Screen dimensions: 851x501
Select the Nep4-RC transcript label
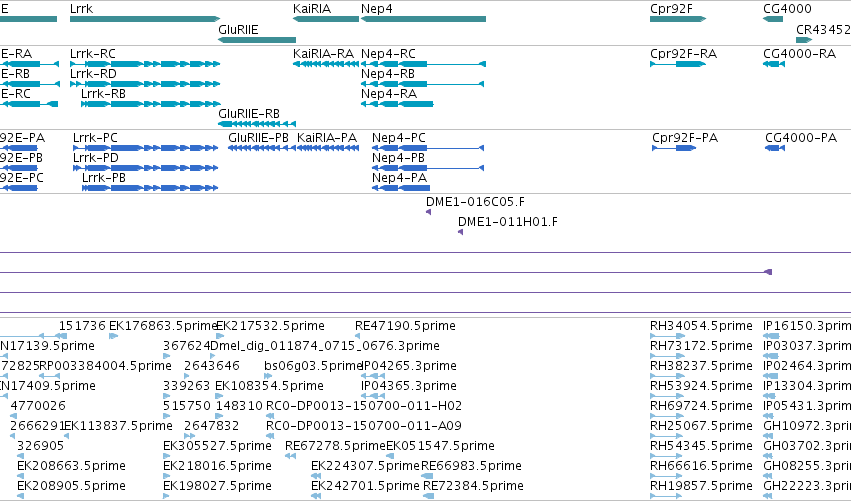[388, 54]
